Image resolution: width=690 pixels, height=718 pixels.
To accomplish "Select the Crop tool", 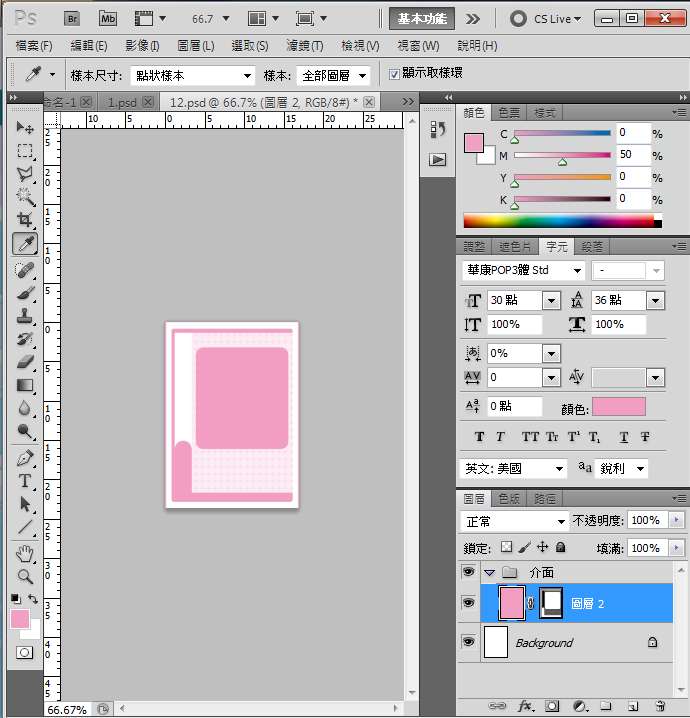I will click(25, 220).
